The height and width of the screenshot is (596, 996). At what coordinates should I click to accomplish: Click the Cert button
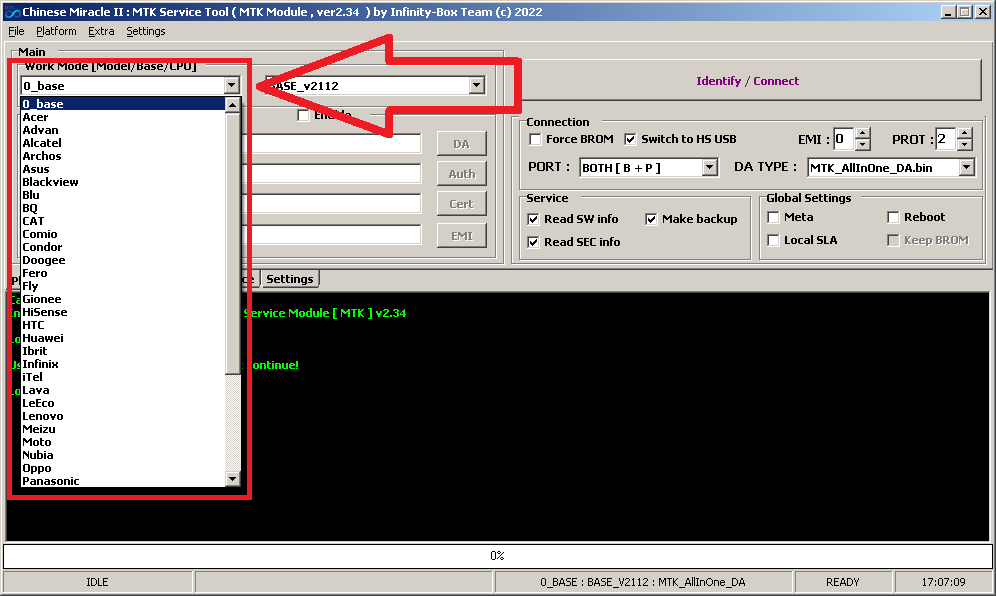[x=462, y=204]
